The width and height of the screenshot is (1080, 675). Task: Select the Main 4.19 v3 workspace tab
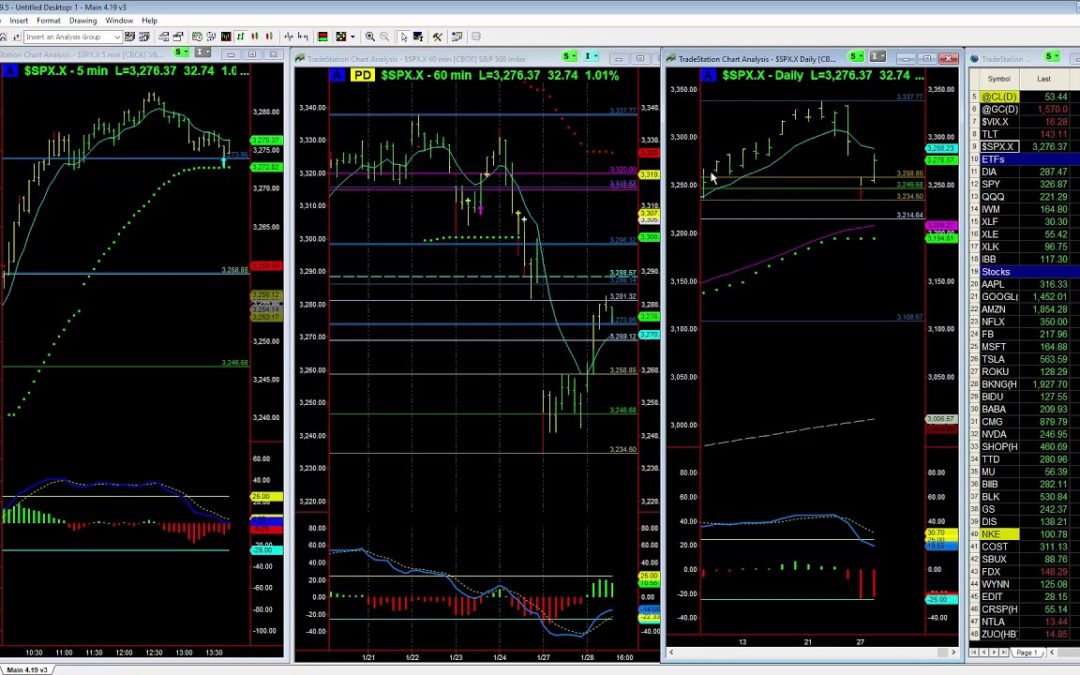[x=27, y=669]
